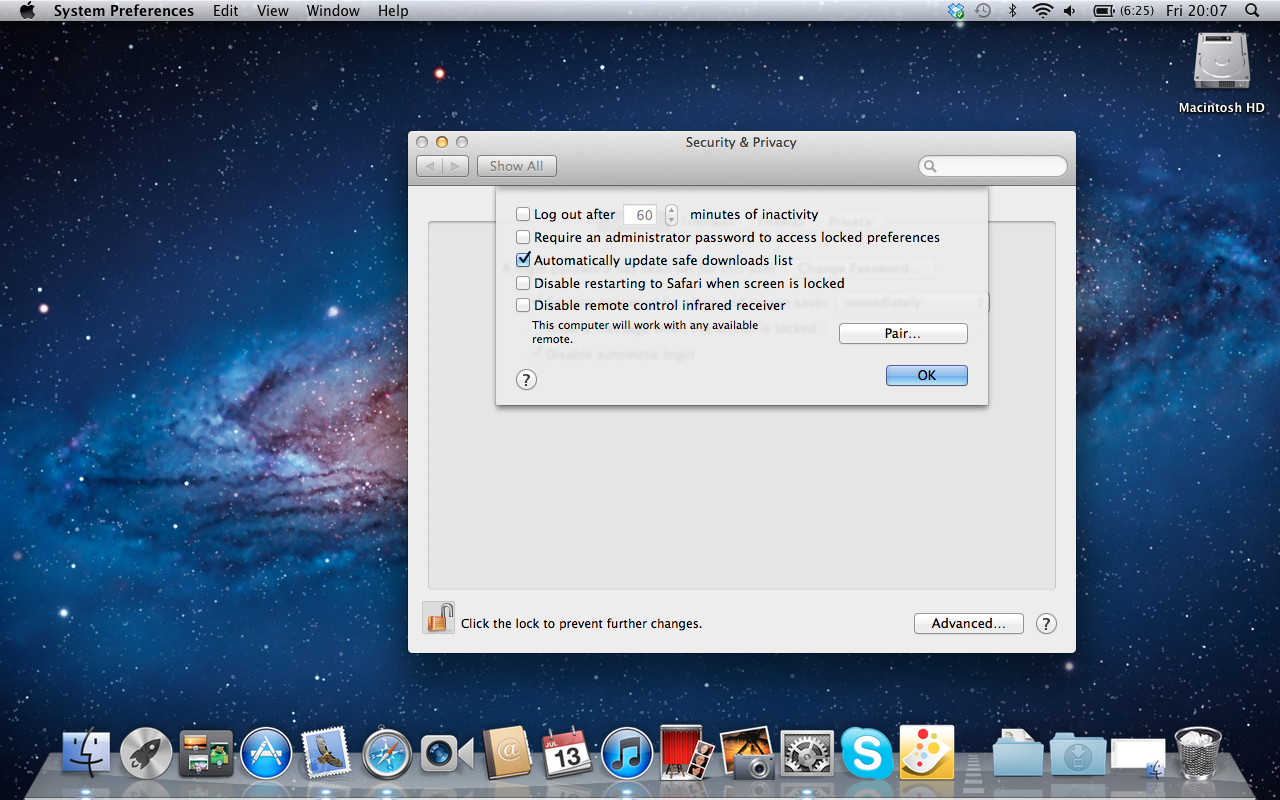Open Mail from the Dock
1280x800 pixels.
click(326, 752)
